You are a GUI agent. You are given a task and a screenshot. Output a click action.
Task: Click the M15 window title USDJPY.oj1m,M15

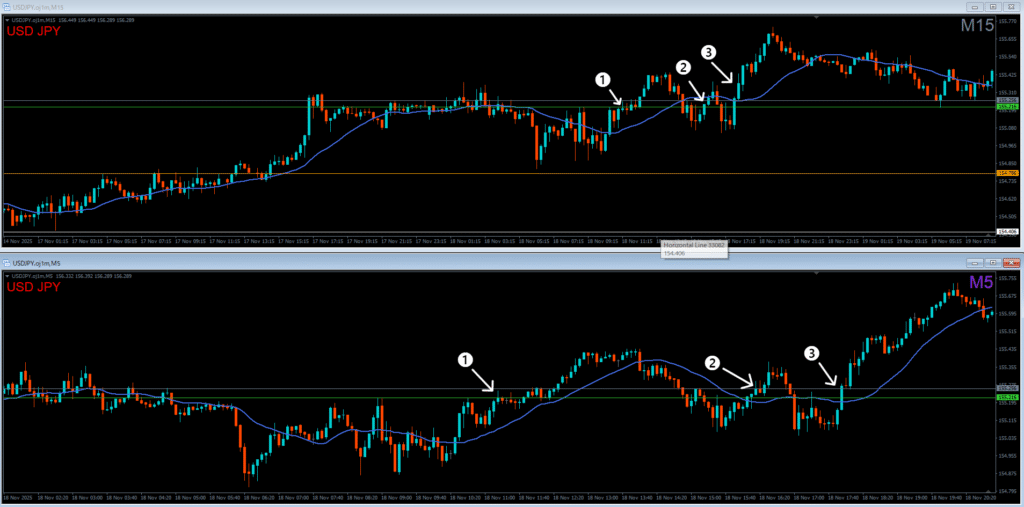(x=39, y=7)
